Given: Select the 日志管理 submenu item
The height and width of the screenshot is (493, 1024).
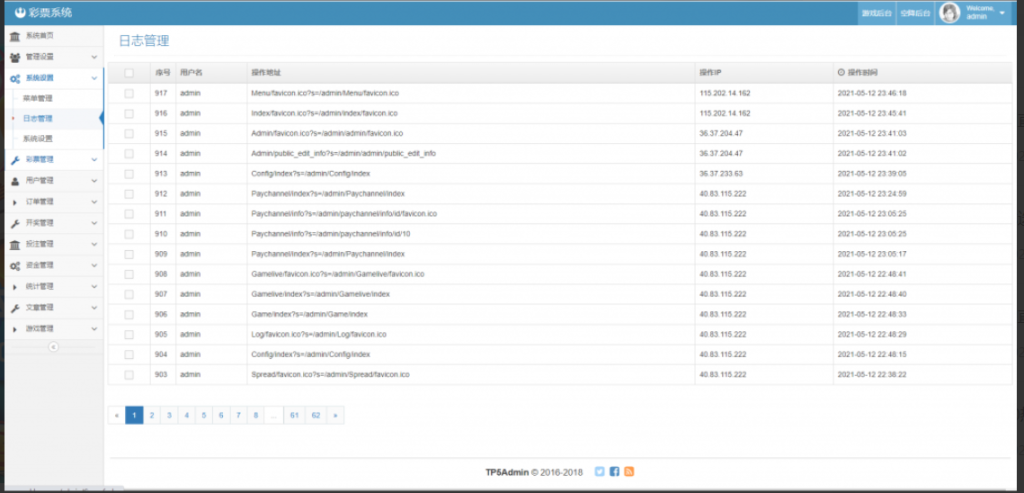Looking at the screenshot, I should 37,119.
